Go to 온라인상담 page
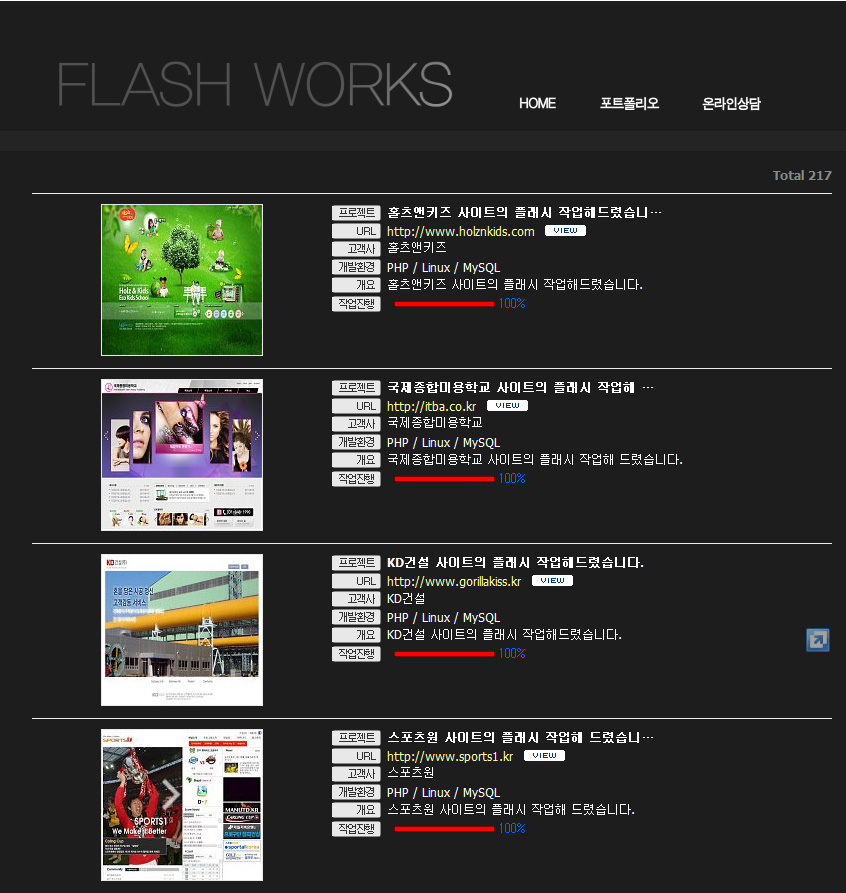This screenshot has height=893, width=846. (x=731, y=103)
